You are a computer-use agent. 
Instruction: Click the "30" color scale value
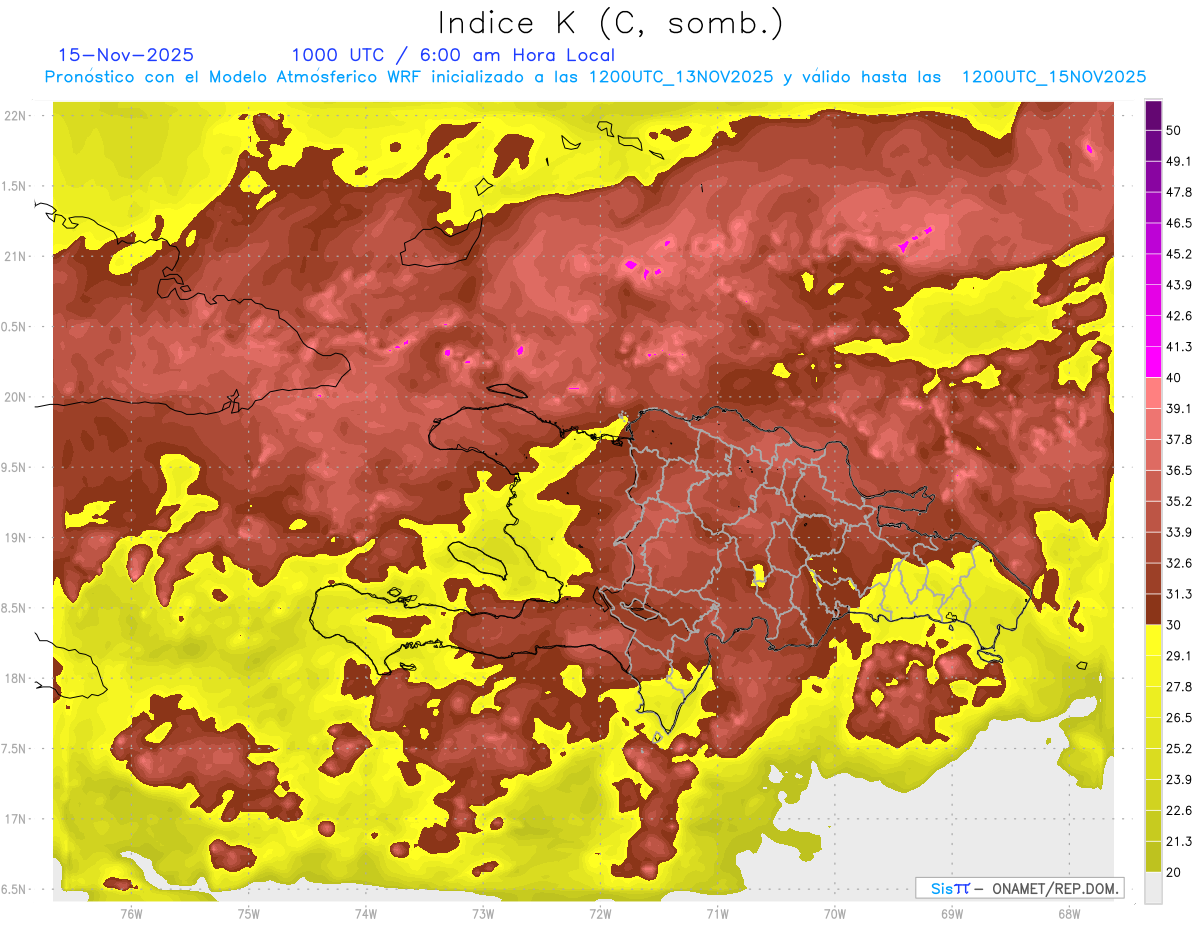[x=1175, y=625]
